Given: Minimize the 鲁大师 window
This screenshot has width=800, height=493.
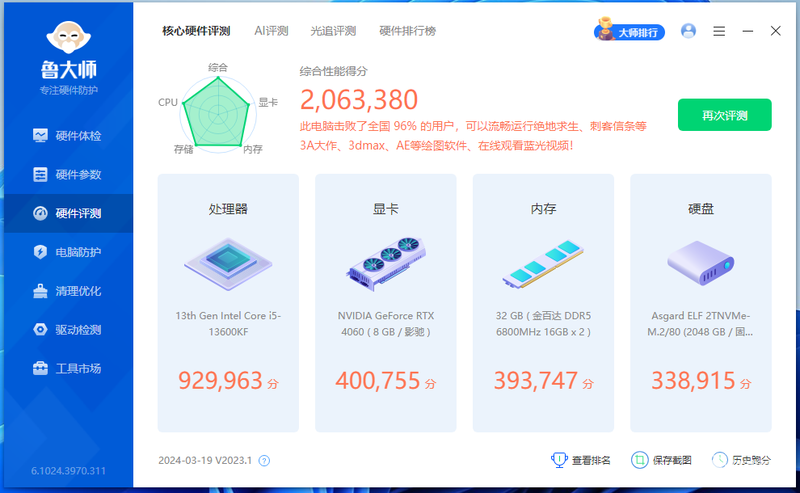Looking at the screenshot, I should tap(747, 31).
